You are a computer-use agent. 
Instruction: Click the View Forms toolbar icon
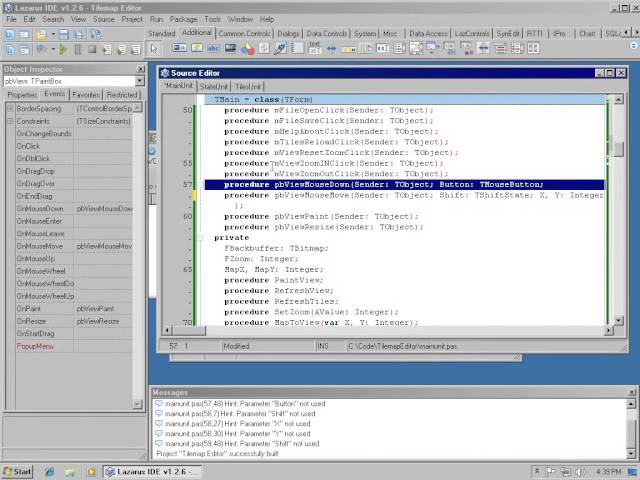pos(24,50)
